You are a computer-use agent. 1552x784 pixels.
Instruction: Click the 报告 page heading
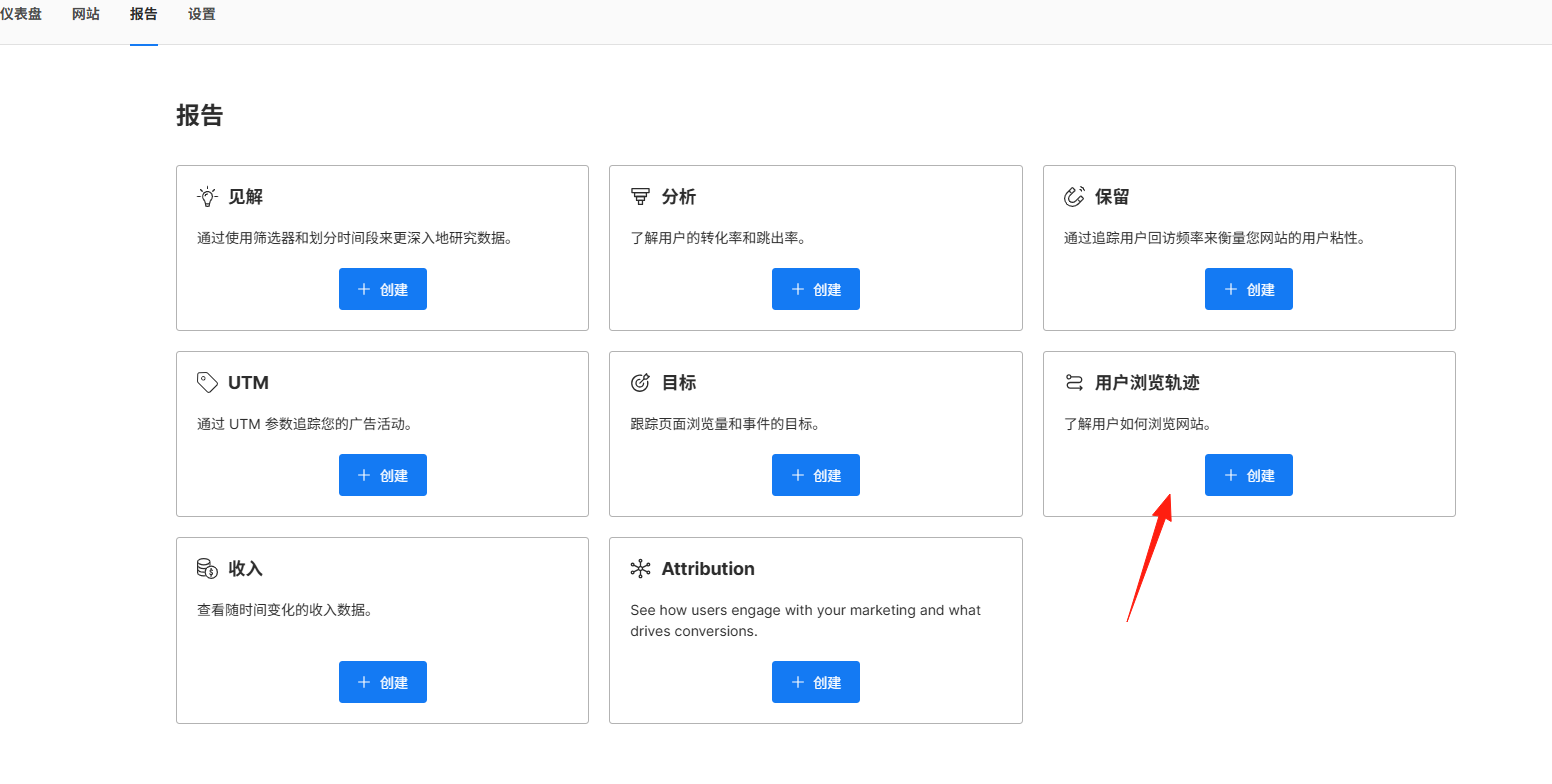click(x=200, y=116)
